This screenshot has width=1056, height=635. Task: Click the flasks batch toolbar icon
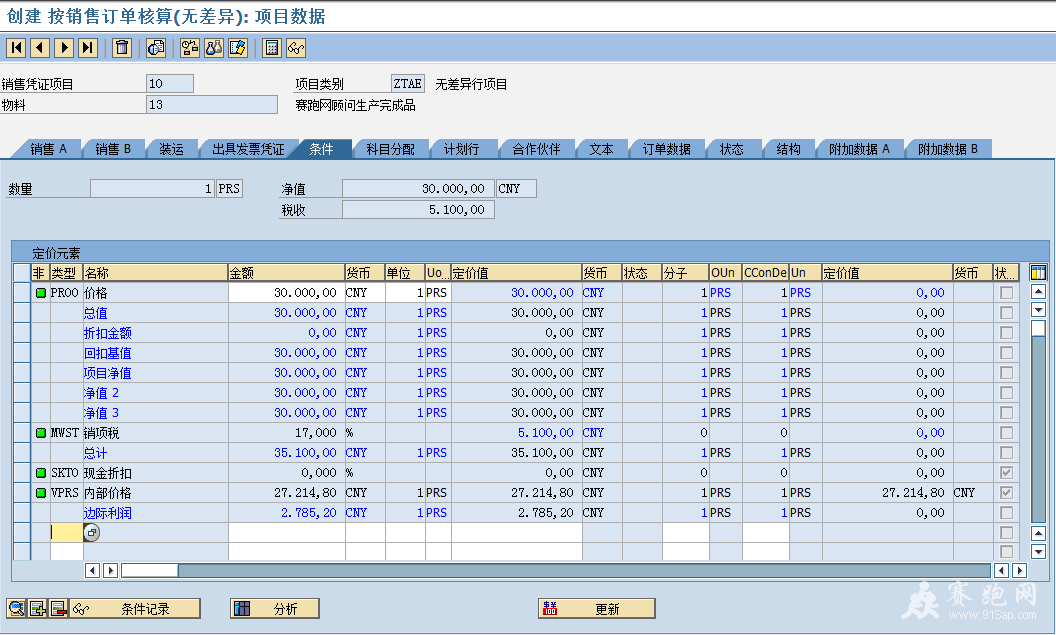(x=213, y=48)
